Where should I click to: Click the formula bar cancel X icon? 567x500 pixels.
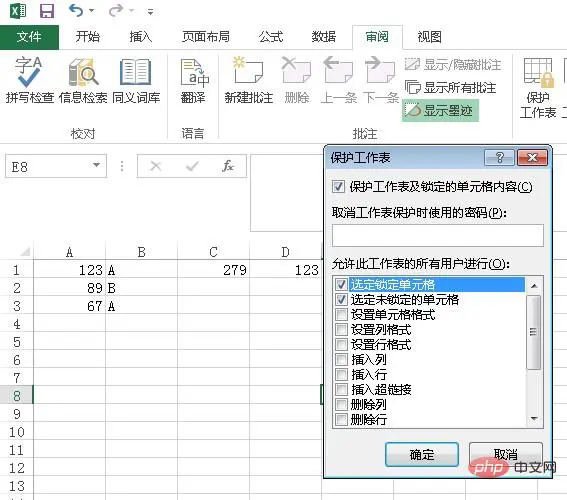[x=155, y=166]
